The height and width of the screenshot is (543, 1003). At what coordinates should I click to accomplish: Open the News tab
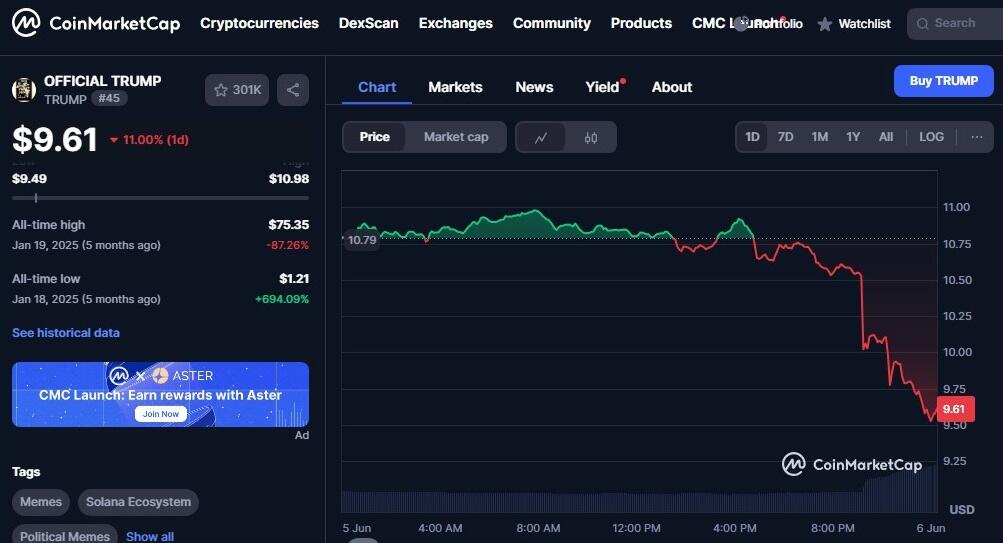point(534,87)
